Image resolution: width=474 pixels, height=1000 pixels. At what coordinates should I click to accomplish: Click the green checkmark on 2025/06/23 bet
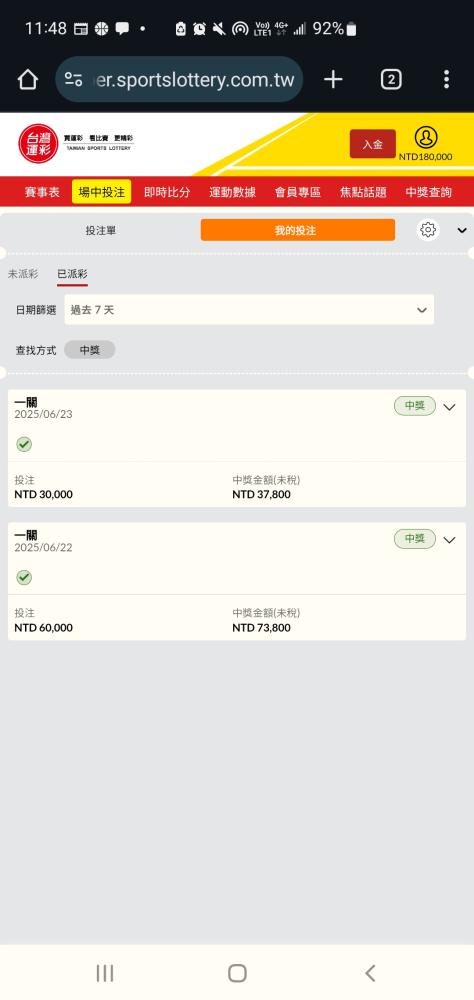[x=24, y=445]
